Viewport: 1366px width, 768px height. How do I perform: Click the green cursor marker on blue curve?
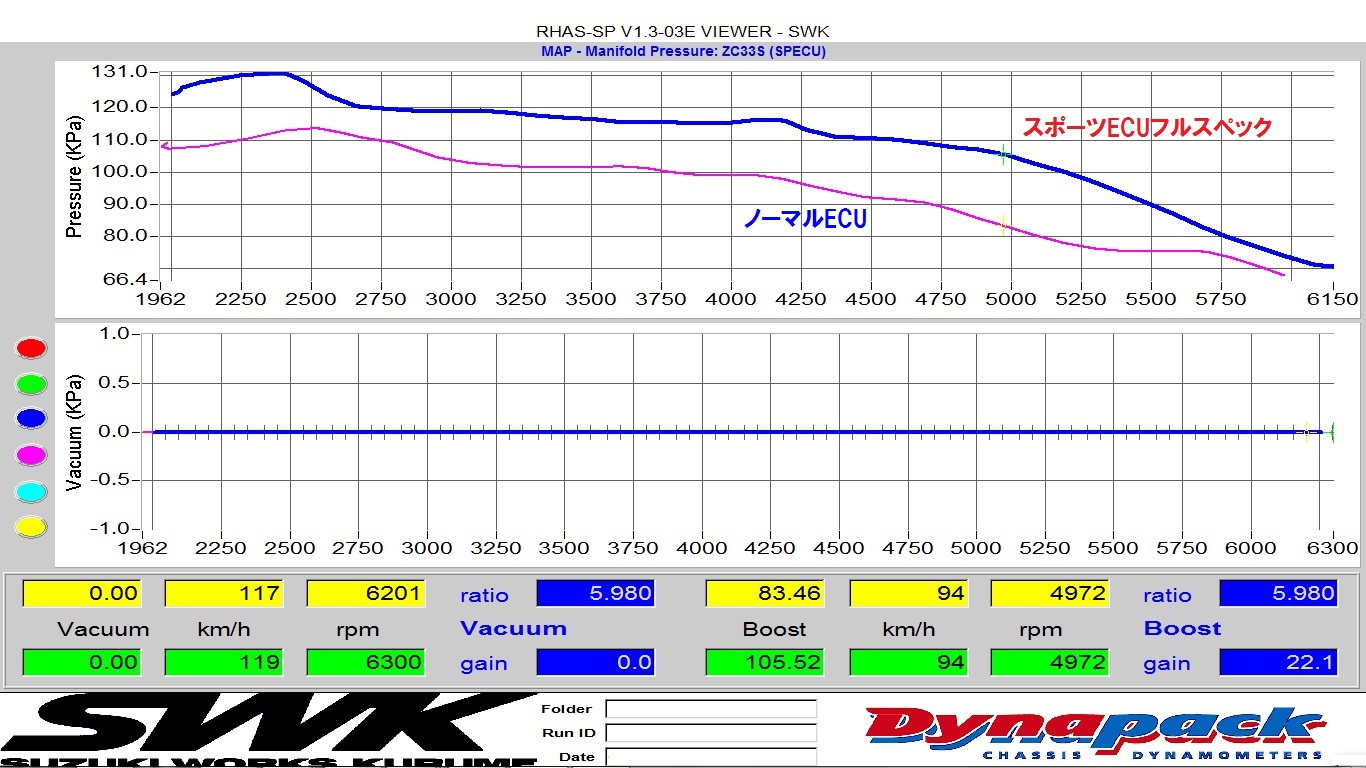click(x=1003, y=155)
